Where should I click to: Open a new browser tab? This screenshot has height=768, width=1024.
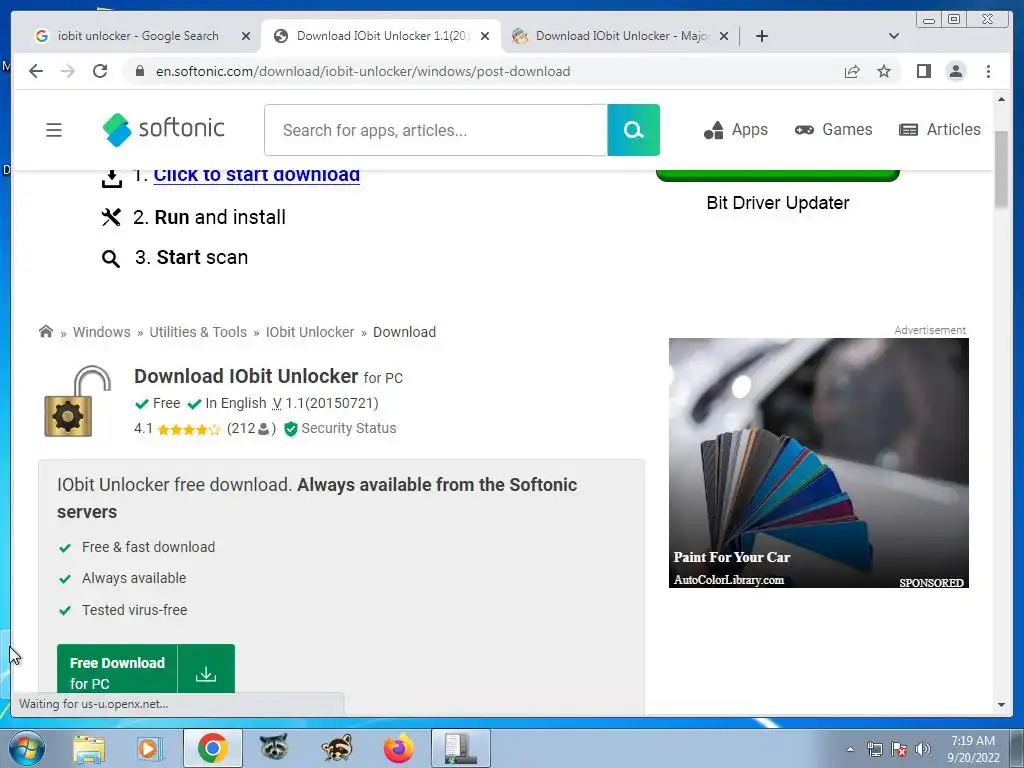coord(761,36)
